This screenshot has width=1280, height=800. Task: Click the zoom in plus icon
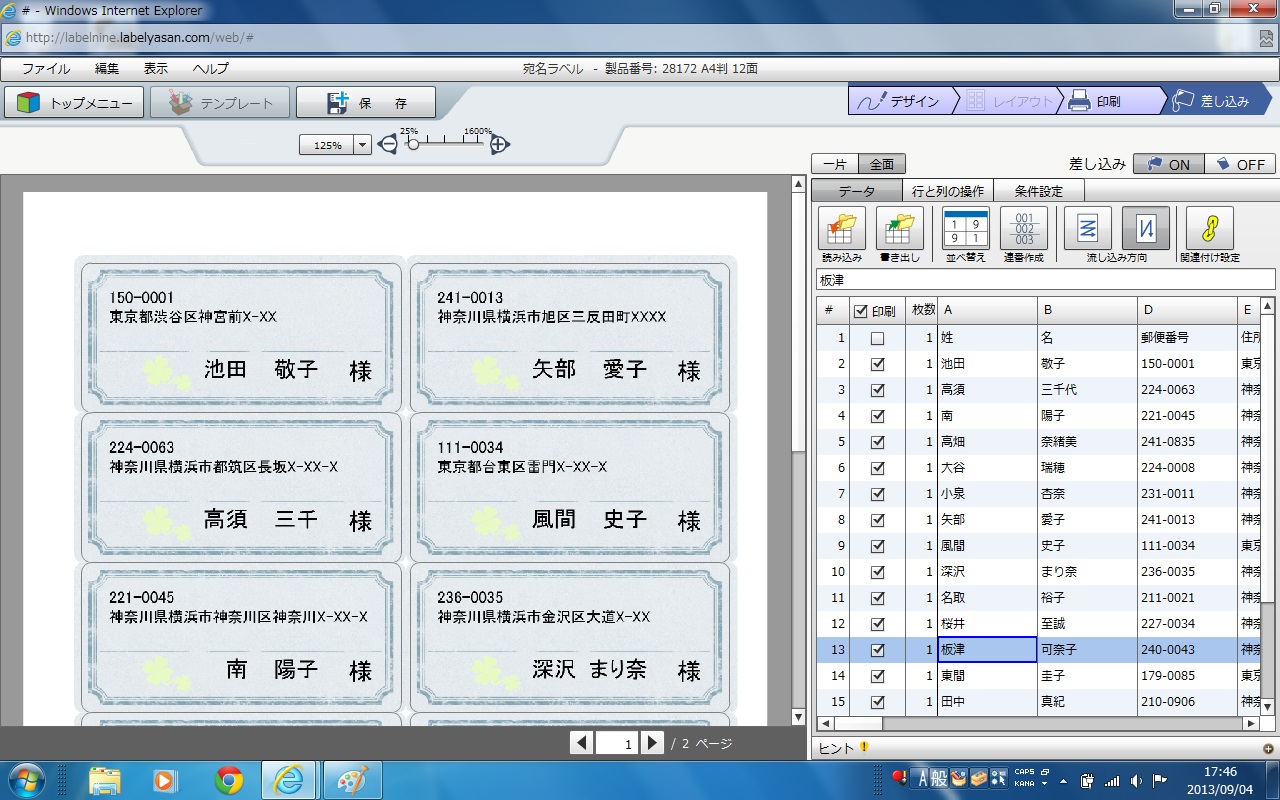500,145
